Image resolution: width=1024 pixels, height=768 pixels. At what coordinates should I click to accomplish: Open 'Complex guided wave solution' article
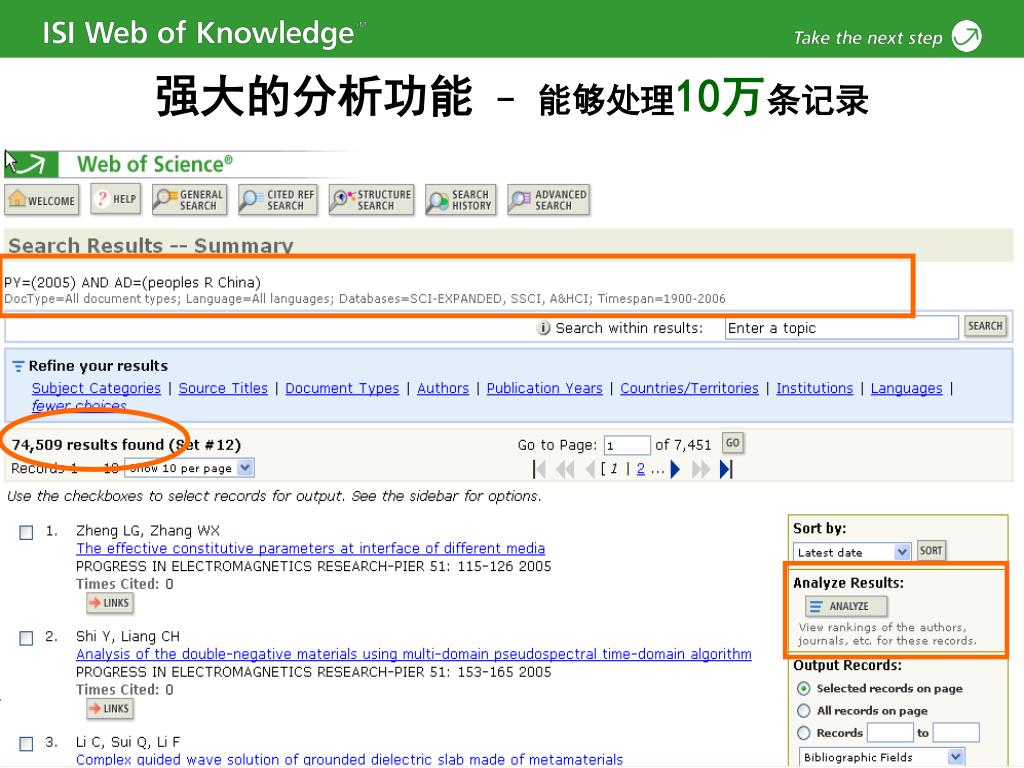pos(349,760)
